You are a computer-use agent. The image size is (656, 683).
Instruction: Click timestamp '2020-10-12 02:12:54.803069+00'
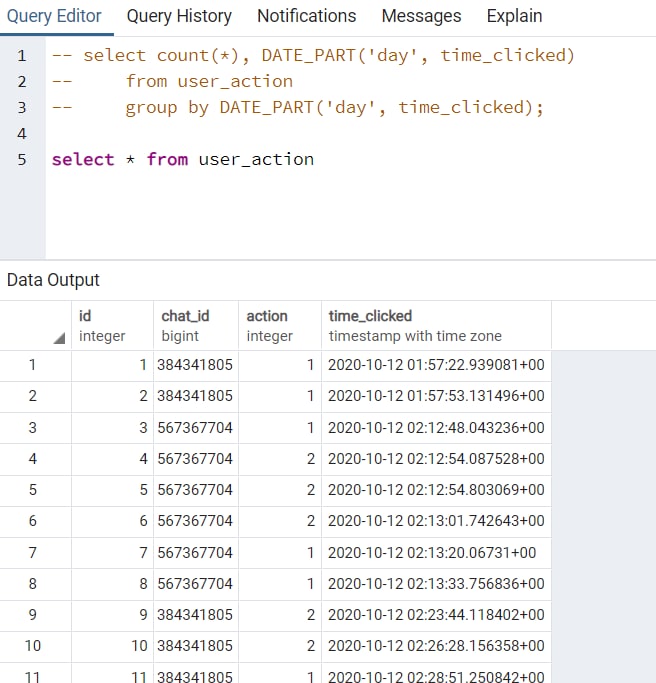436,490
